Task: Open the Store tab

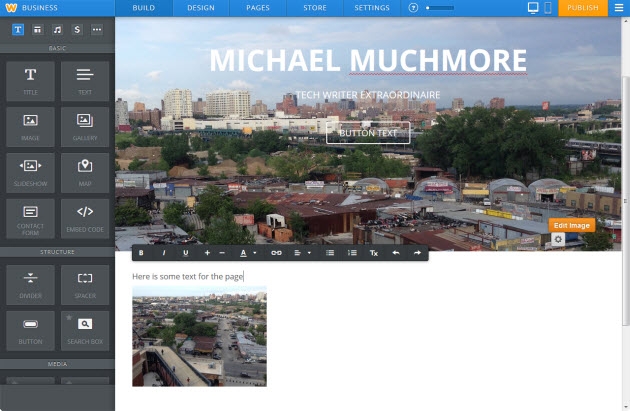Action: tap(315, 7)
